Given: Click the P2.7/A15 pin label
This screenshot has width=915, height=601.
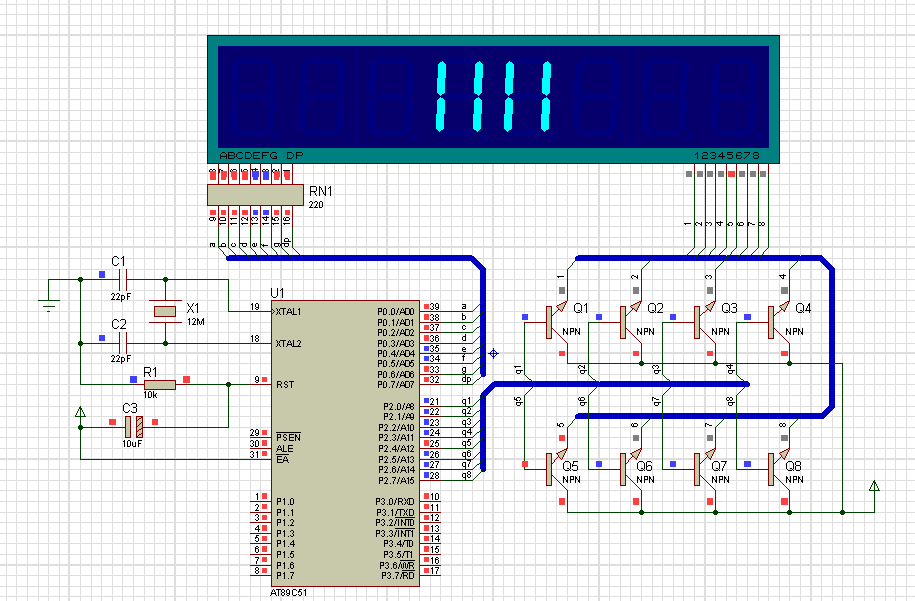Looking at the screenshot, I should tap(396, 480).
